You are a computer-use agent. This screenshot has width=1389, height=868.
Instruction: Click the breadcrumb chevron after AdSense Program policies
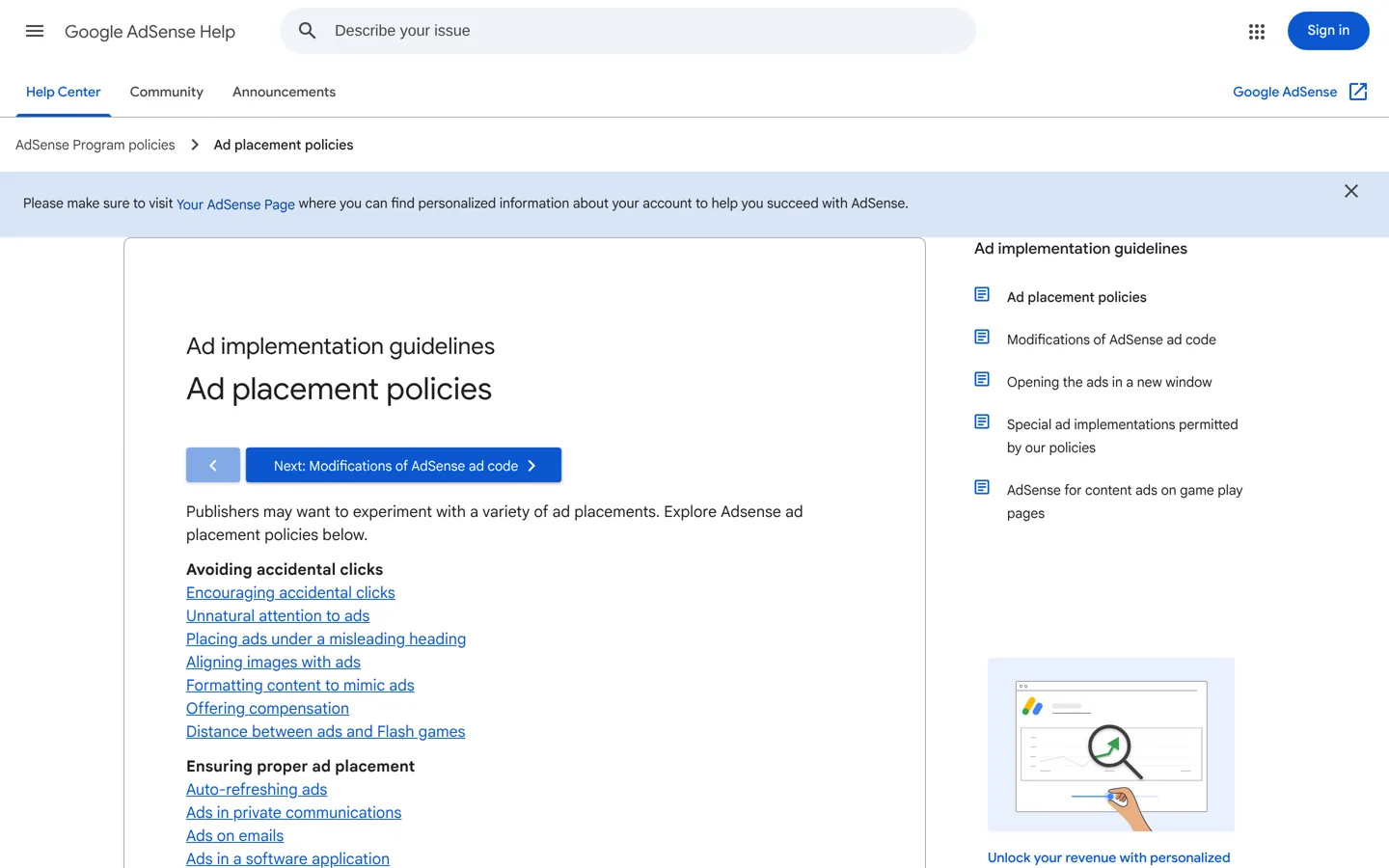point(195,145)
